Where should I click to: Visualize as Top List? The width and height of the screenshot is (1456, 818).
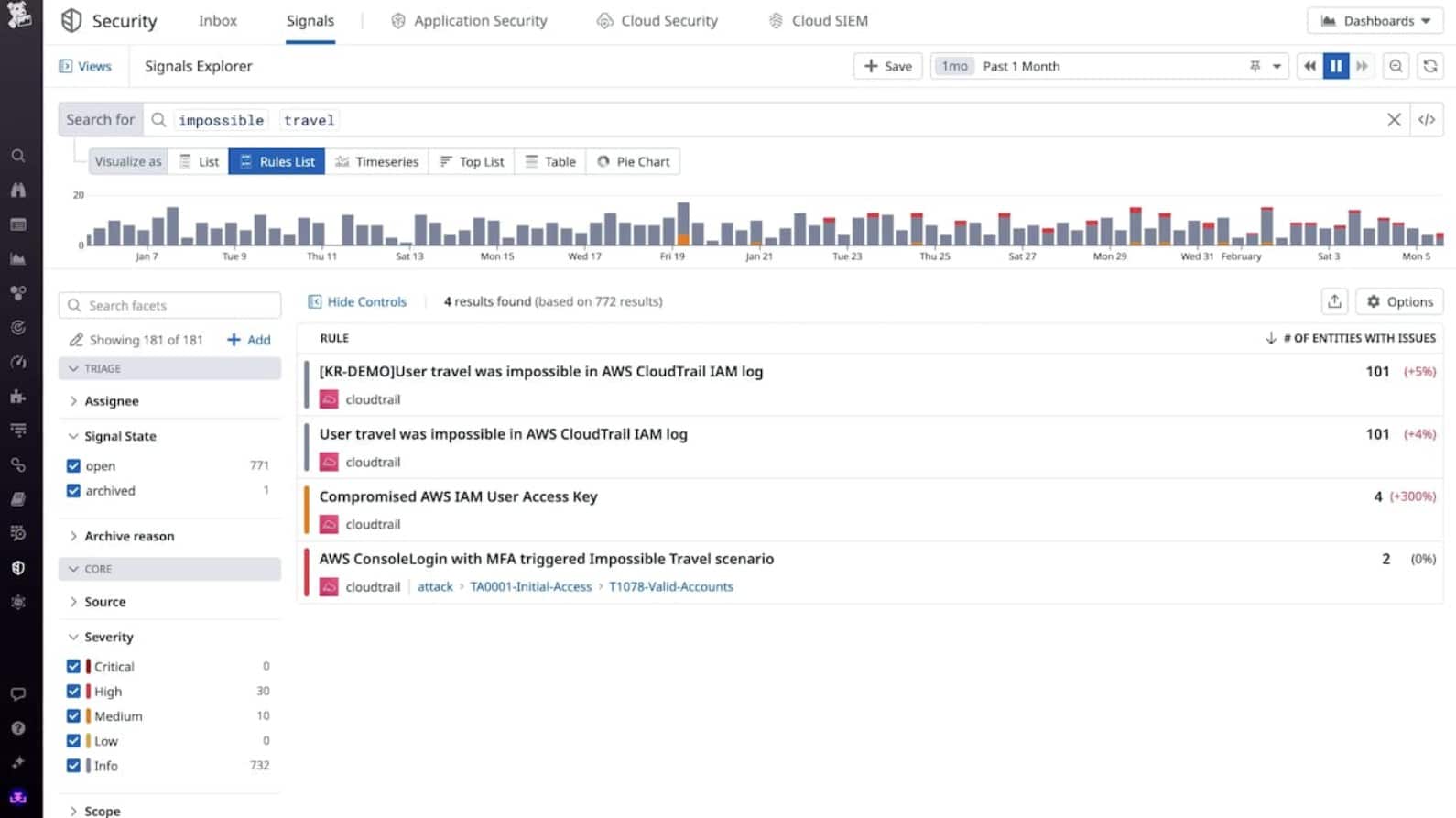click(472, 161)
